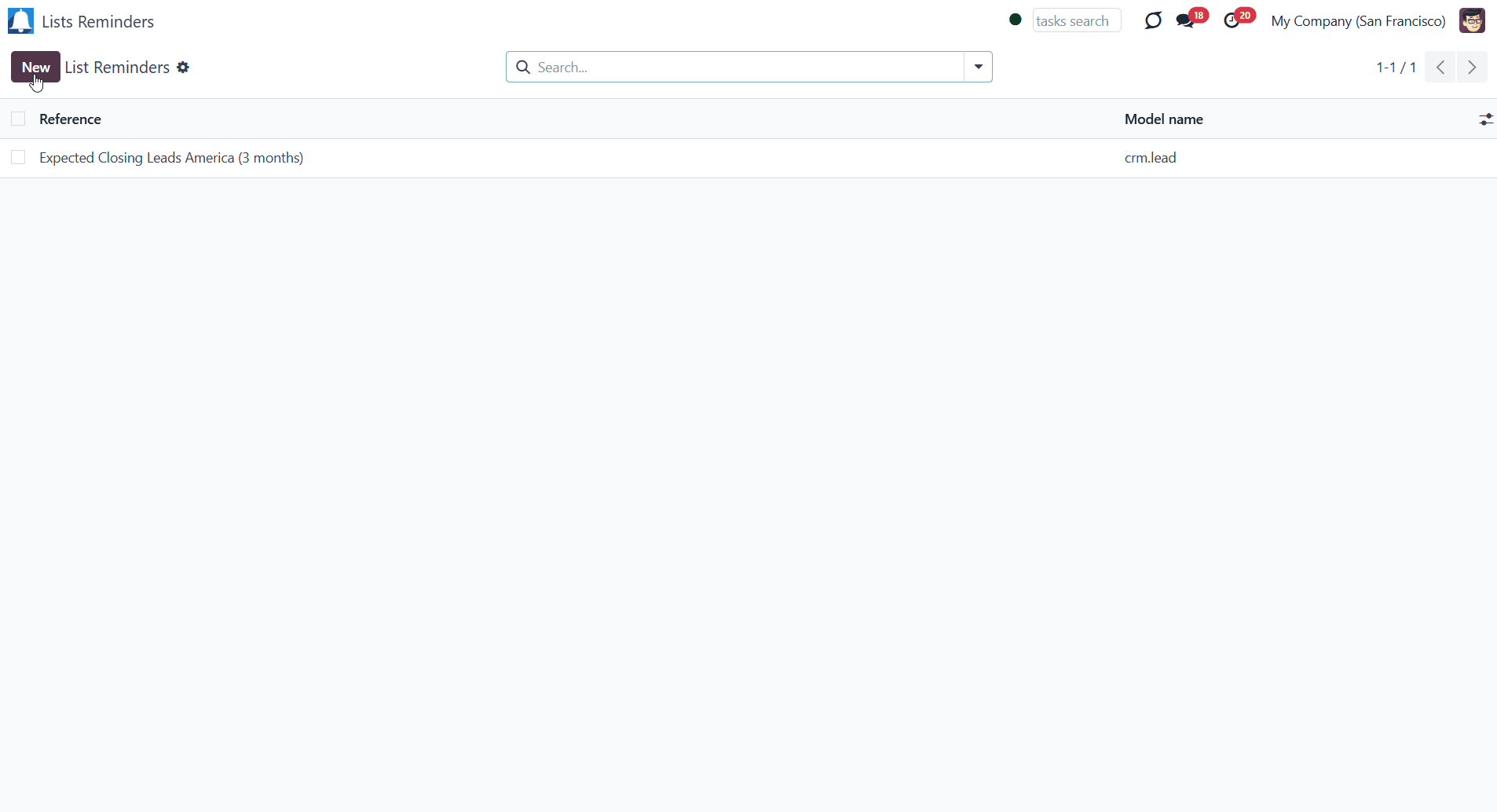Screen dimensions: 1497x812
Task: Sort the list by the Reference column
Action: (x=70, y=119)
